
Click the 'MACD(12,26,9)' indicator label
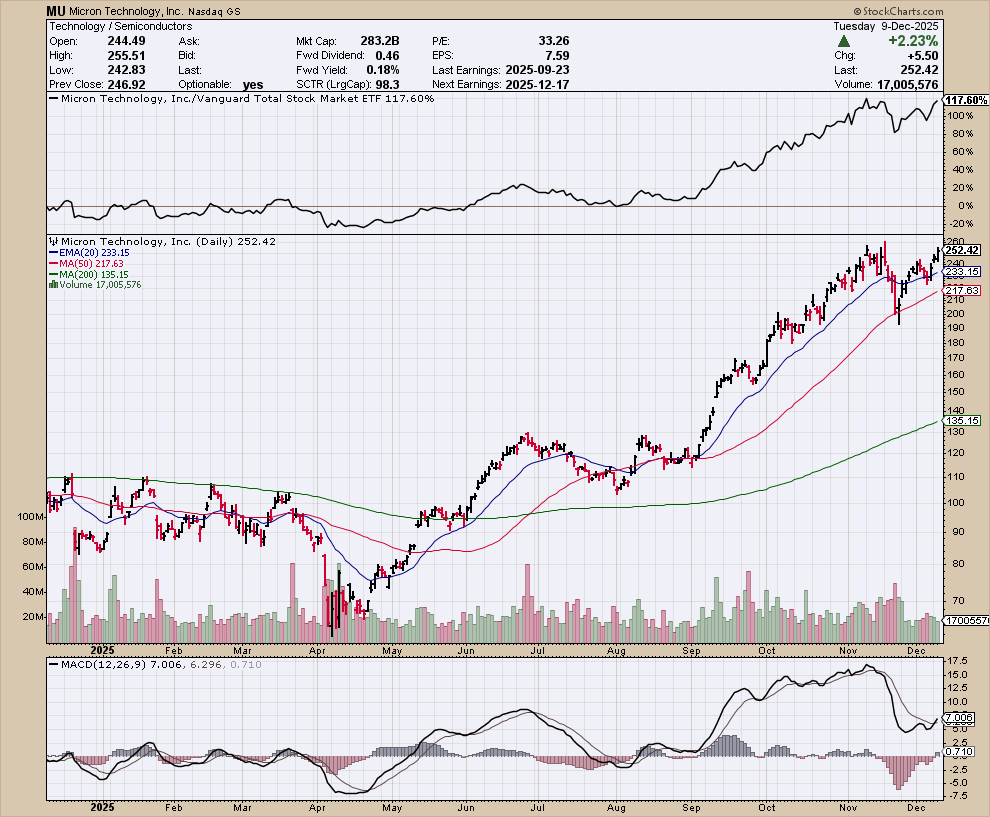point(104,665)
